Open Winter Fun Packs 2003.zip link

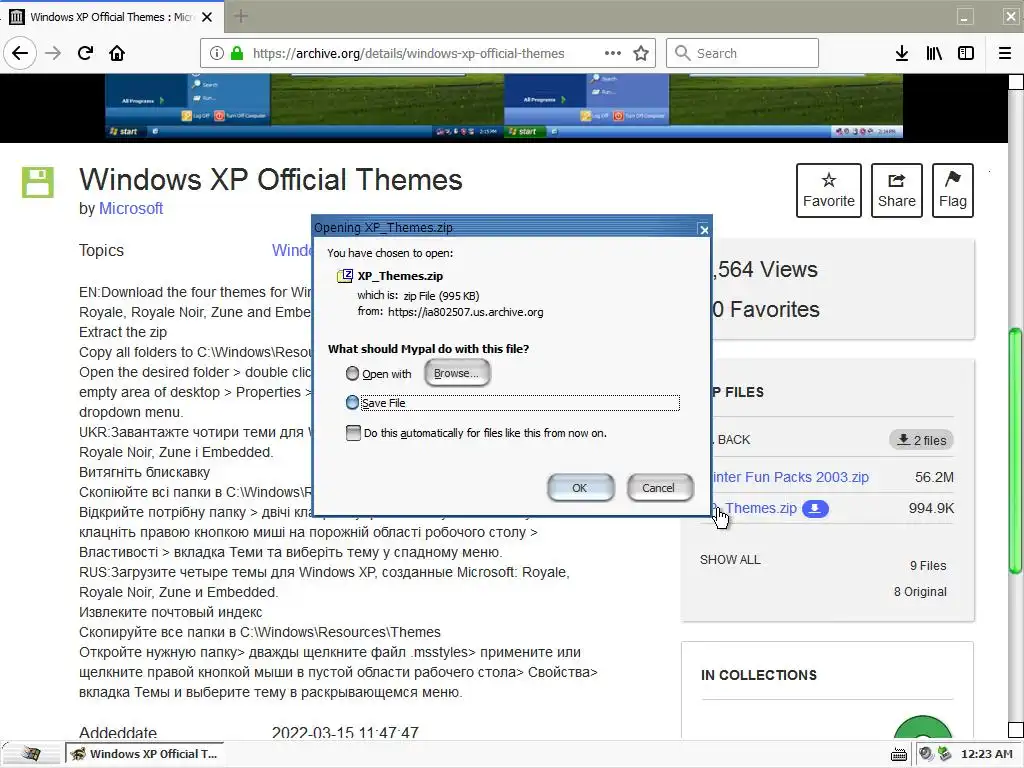790,477
